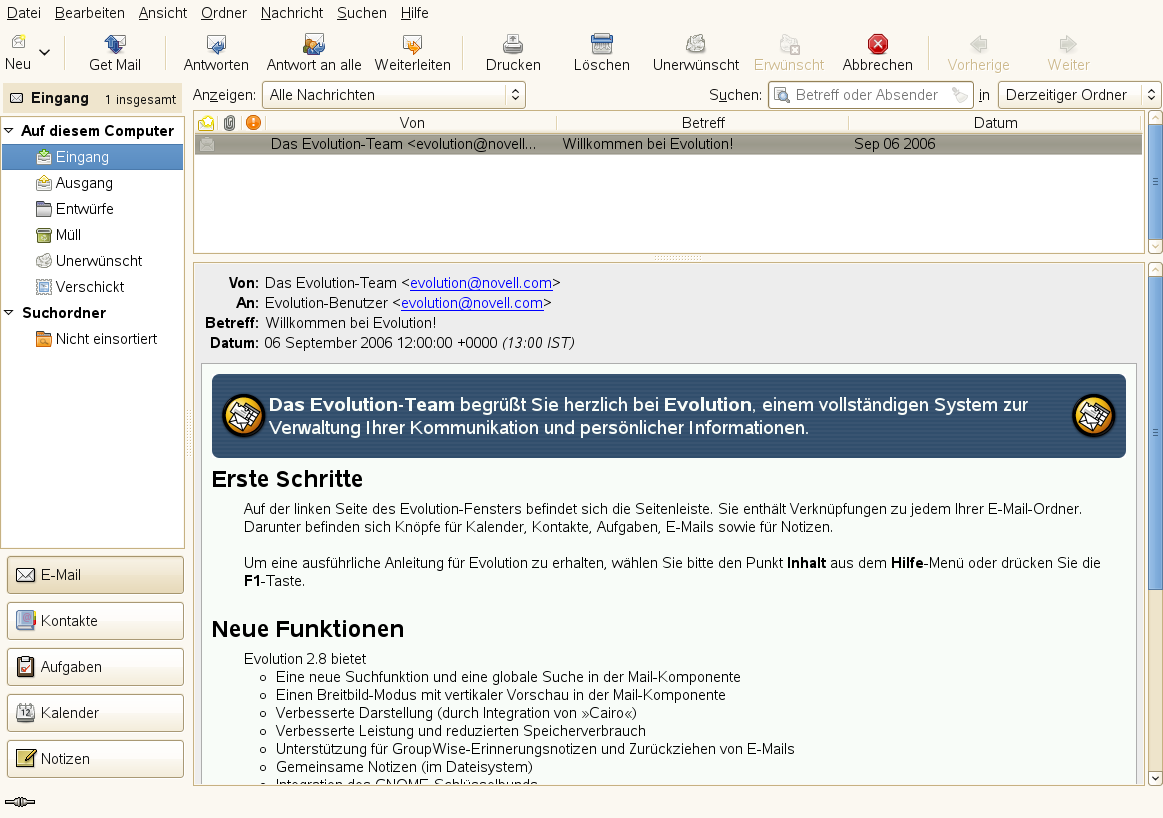Open the Ansicht menu
Image resolution: width=1163 pixels, height=818 pixels.
[162, 13]
